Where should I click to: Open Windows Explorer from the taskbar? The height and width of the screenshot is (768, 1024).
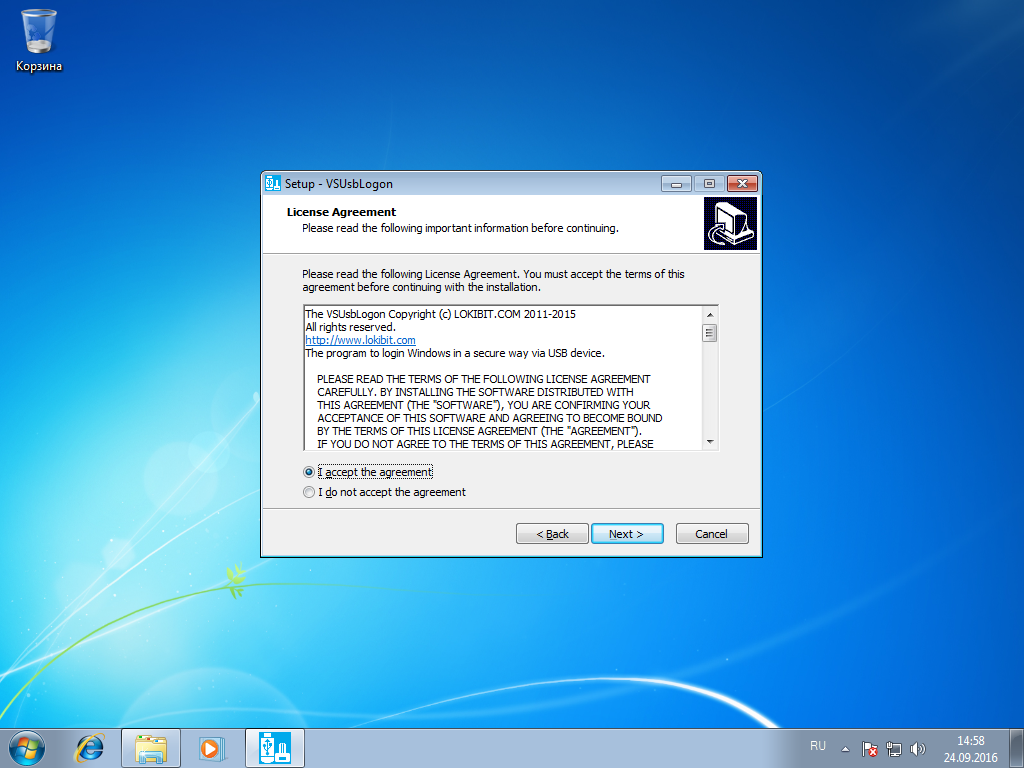(151, 748)
